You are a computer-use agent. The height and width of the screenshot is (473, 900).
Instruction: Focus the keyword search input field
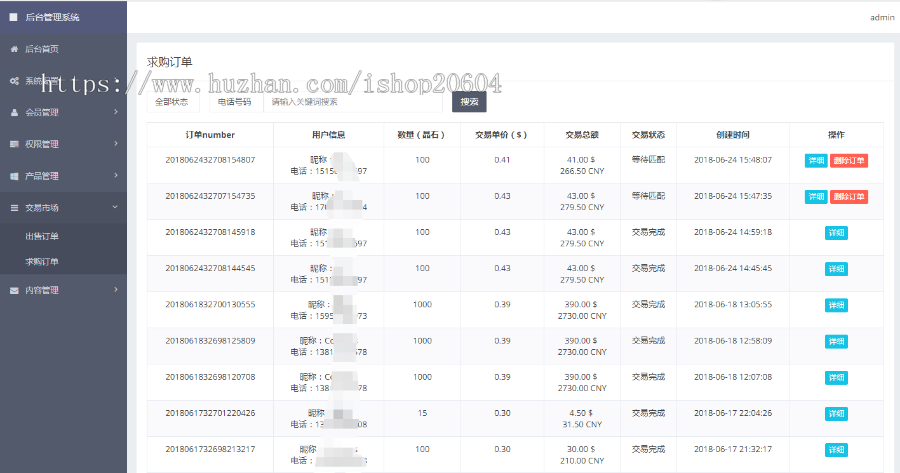[x=352, y=102]
